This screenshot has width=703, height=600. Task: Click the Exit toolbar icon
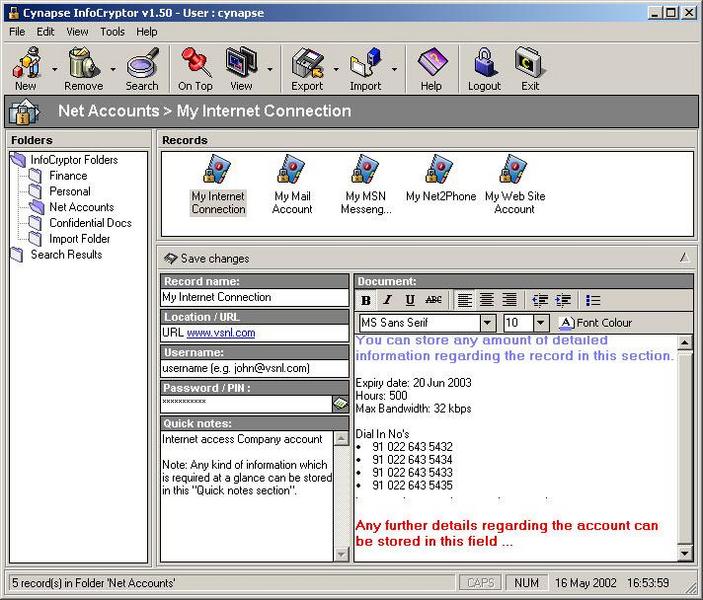(529, 63)
